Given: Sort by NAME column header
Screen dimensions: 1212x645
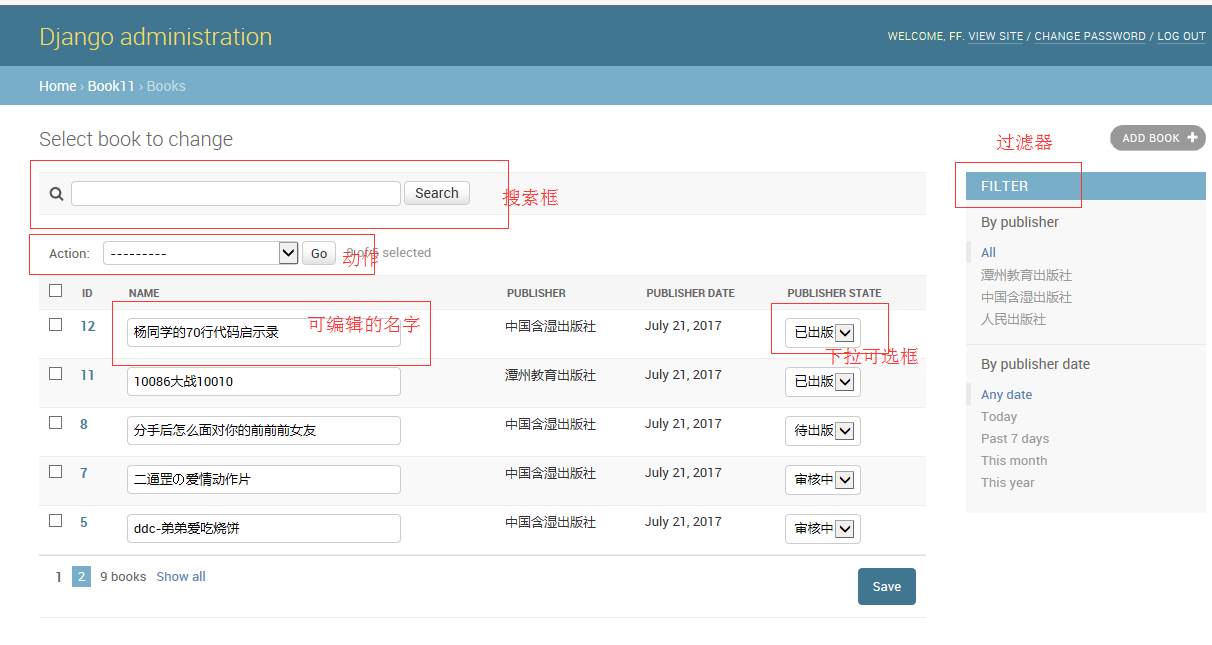Looking at the screenshot, I should click(x=144, y=293).
